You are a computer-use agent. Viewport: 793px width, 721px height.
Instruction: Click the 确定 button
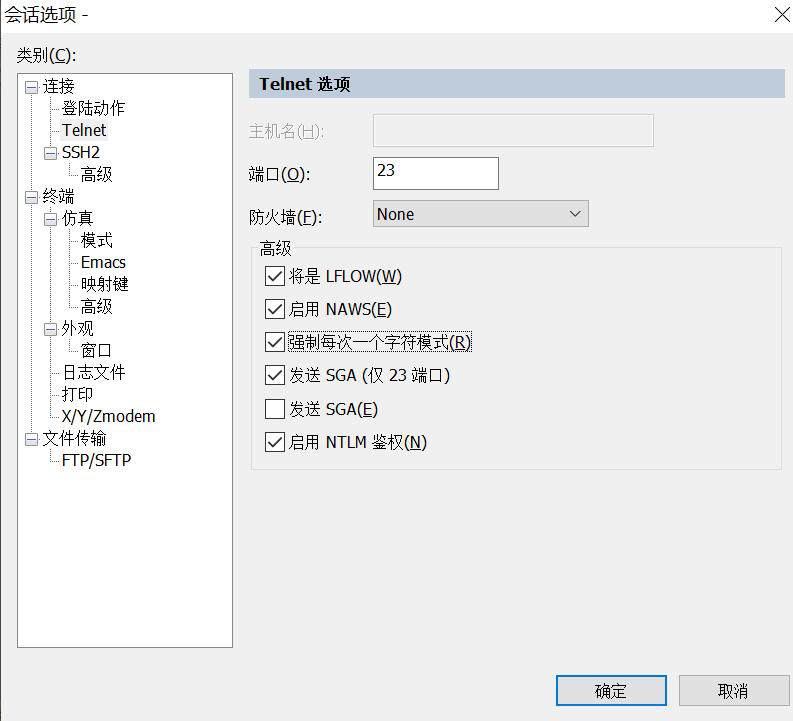[x=611, y=691]
